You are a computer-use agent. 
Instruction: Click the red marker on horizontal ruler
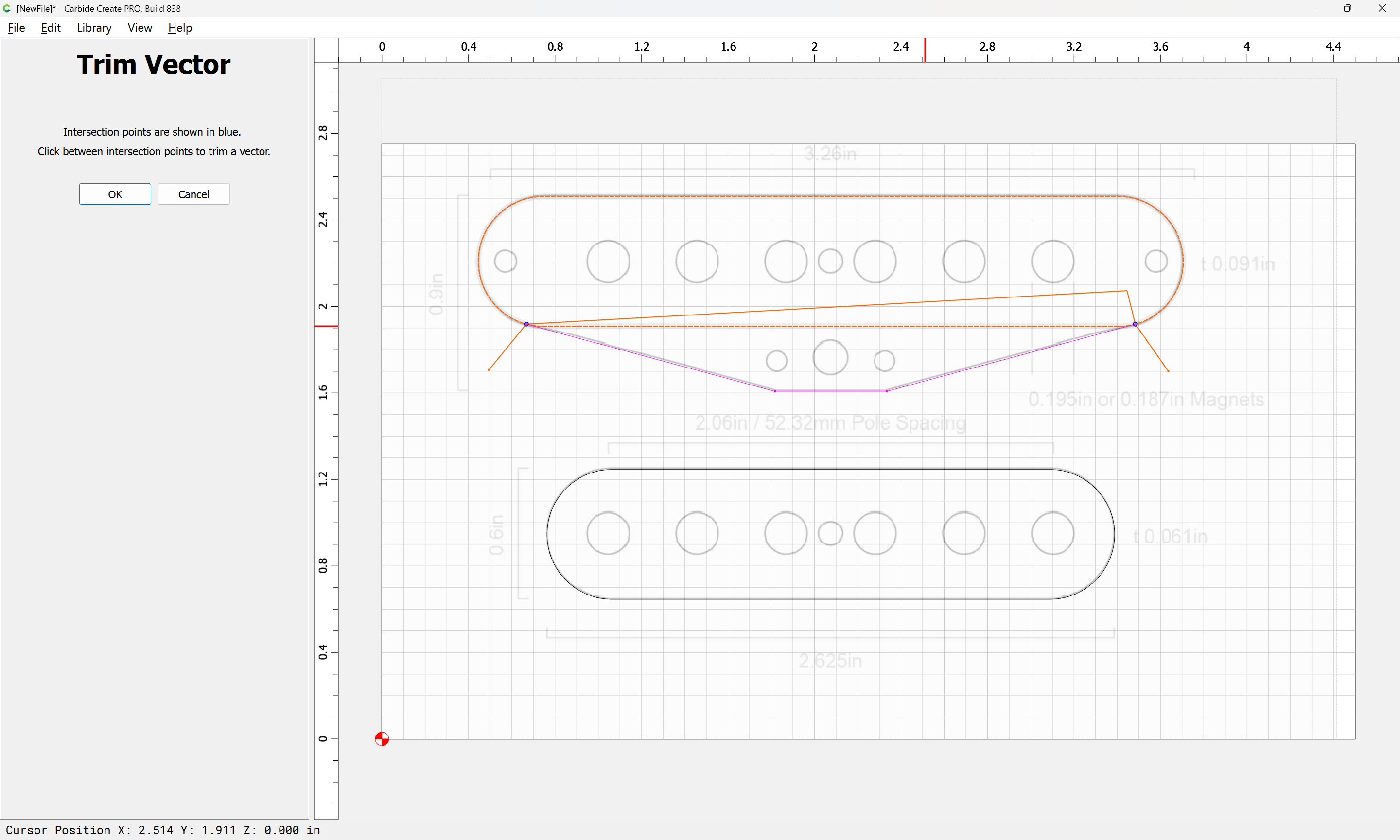coord(925,51)
